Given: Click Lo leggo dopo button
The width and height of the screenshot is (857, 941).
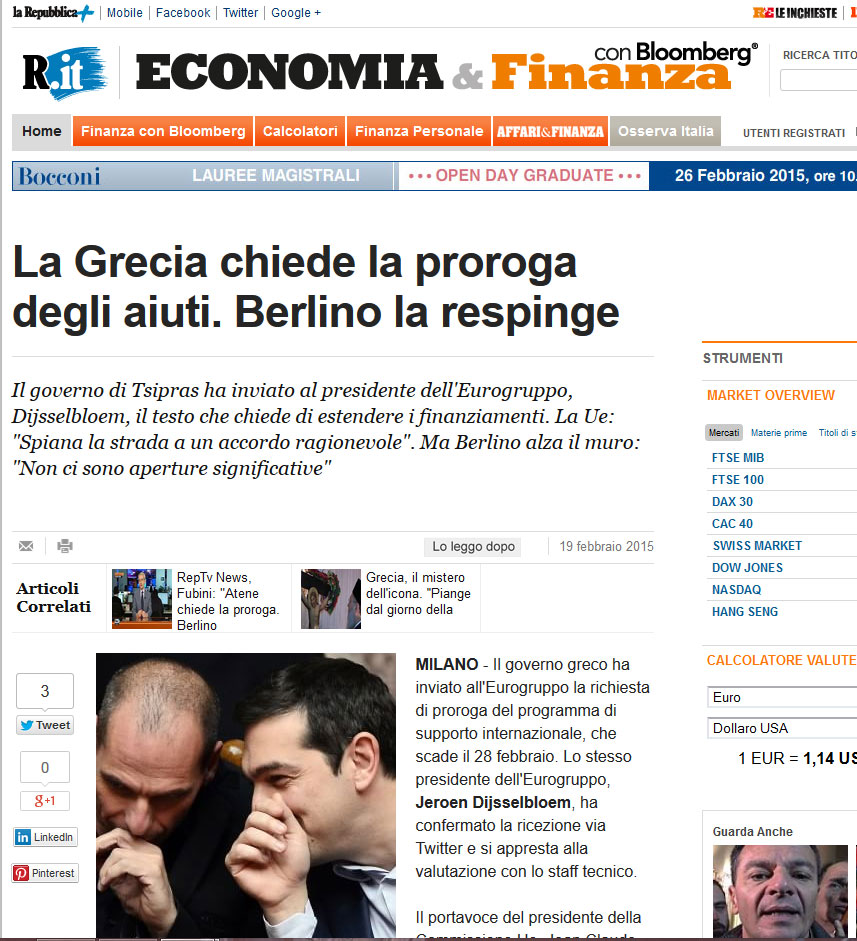Looking at the screenshot, I should pos(473,546).
